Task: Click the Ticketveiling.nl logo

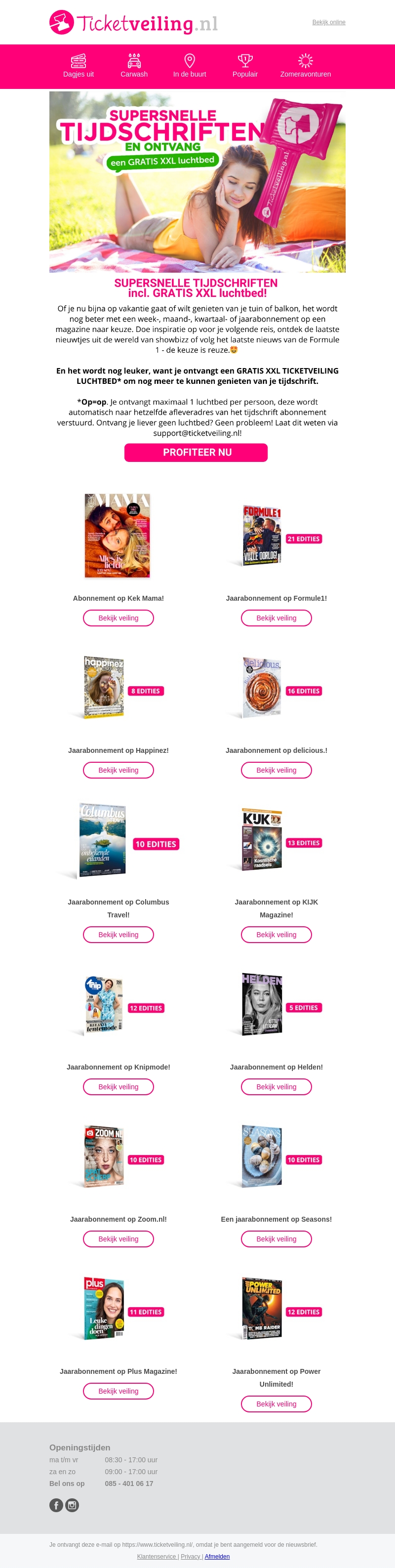Action: pos(133,23)
